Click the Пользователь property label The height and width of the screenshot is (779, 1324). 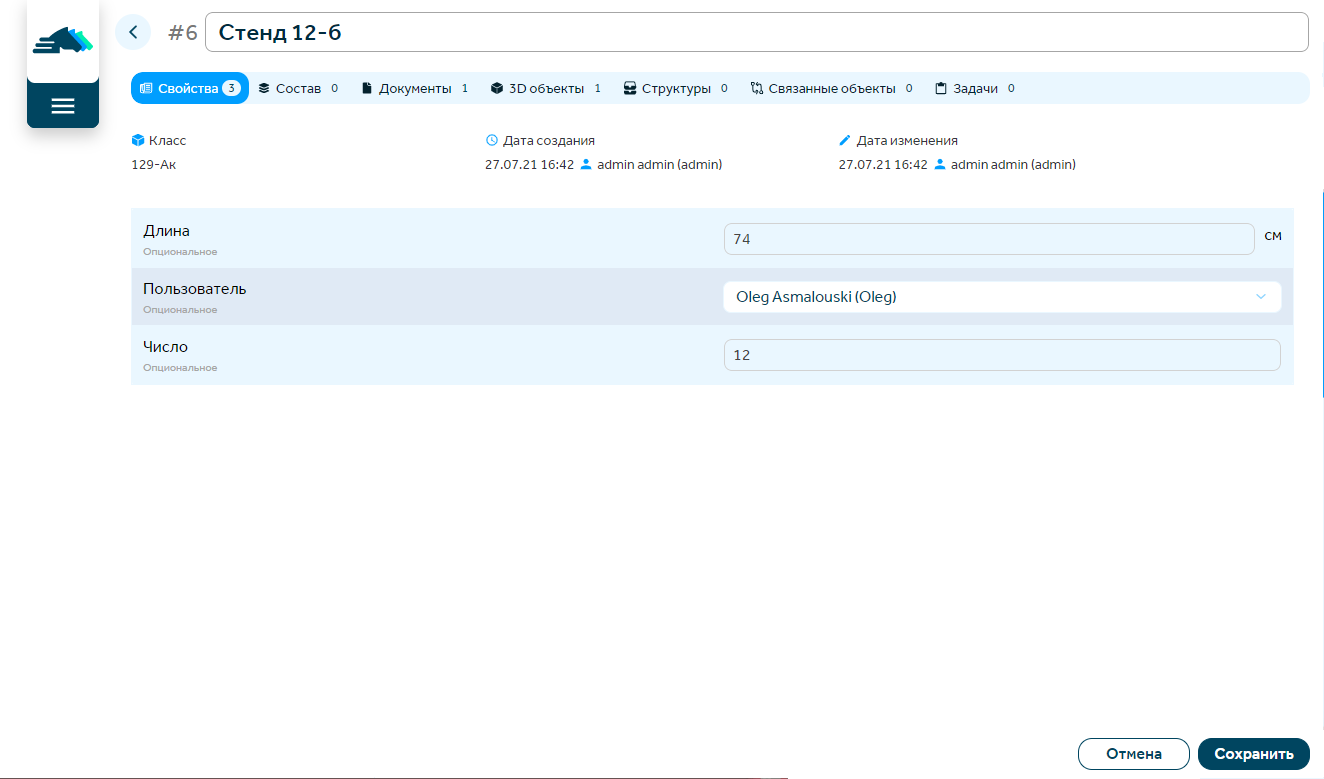[195, 289]
